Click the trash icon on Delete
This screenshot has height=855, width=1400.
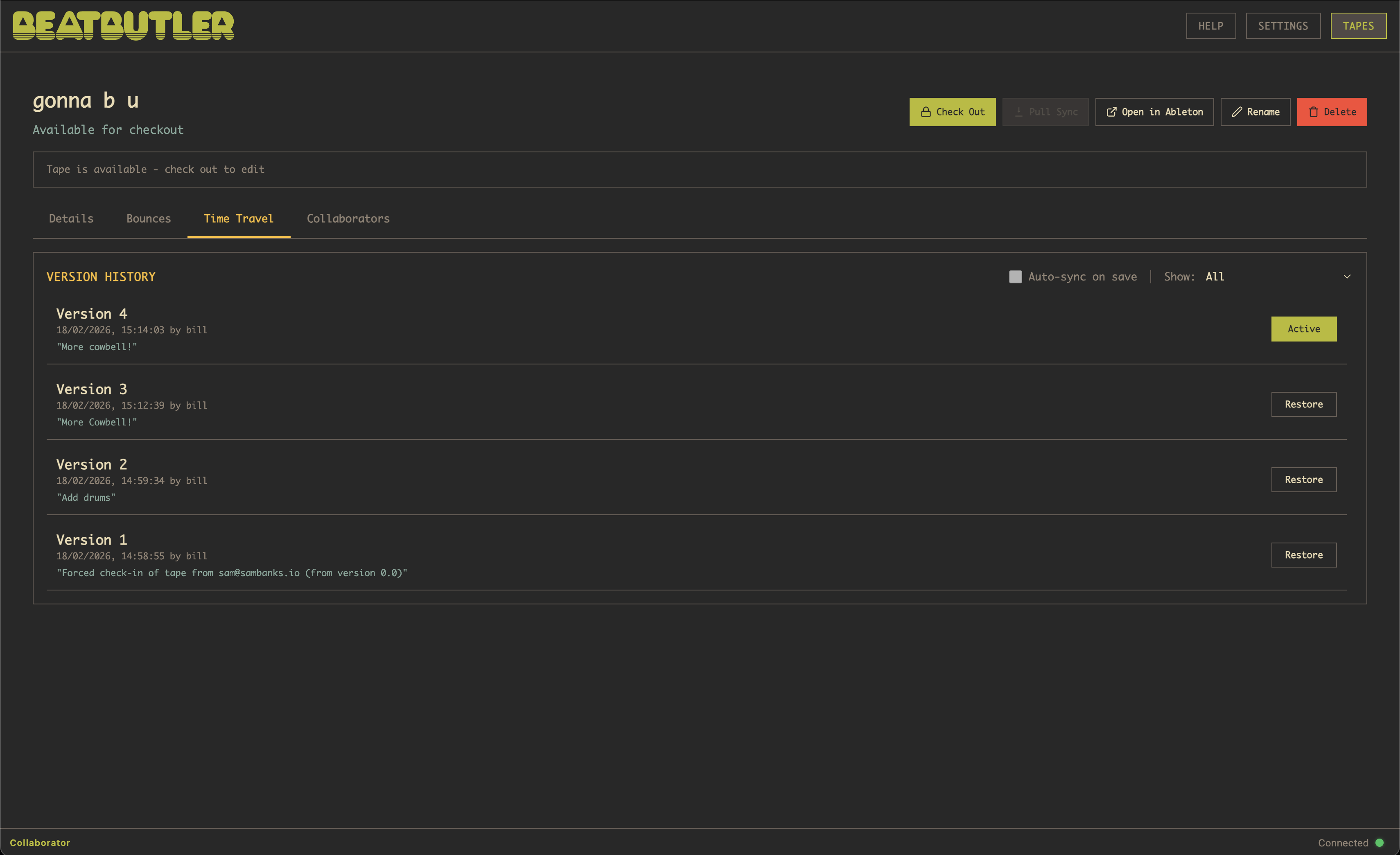tap(1313, 112)
